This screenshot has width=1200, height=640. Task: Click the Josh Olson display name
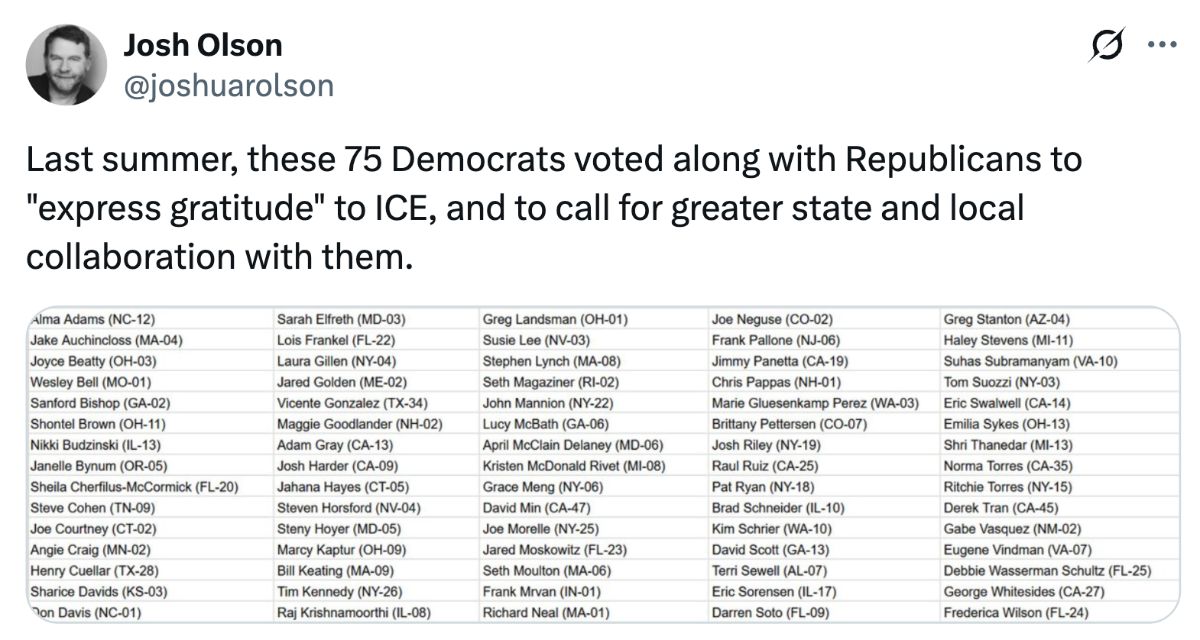point(202,45)
